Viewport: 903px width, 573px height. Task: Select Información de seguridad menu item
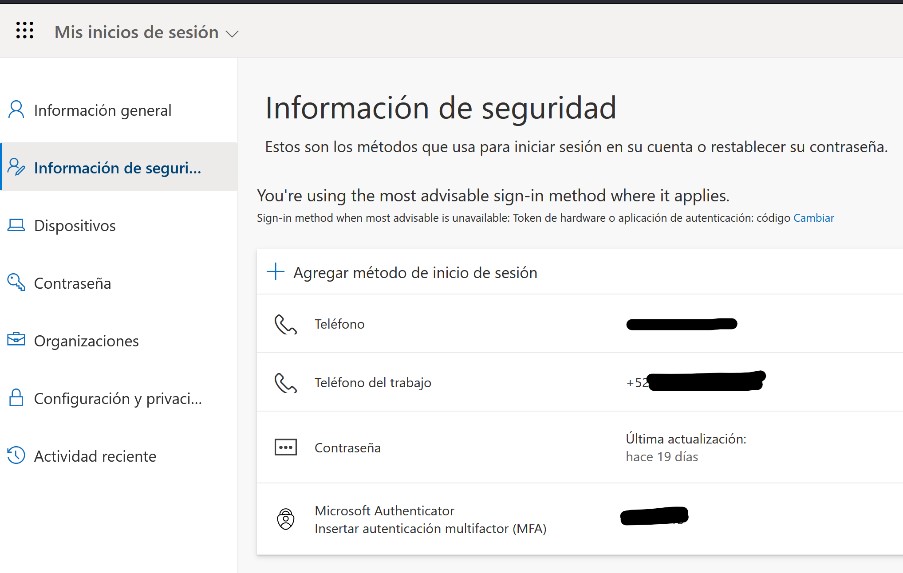pos(117,168)
